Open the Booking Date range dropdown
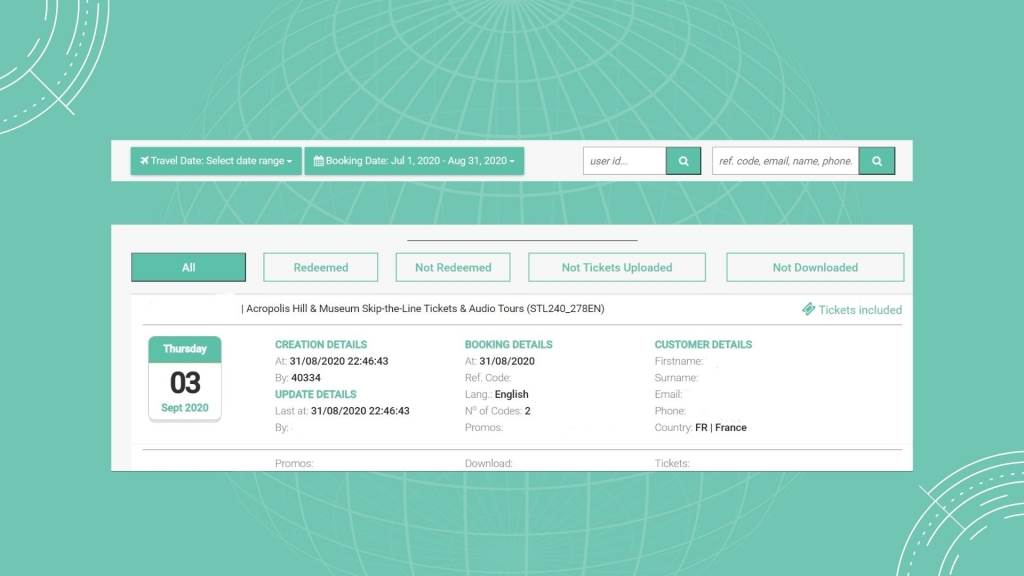The image size is (1024, 576). (414, 161)
